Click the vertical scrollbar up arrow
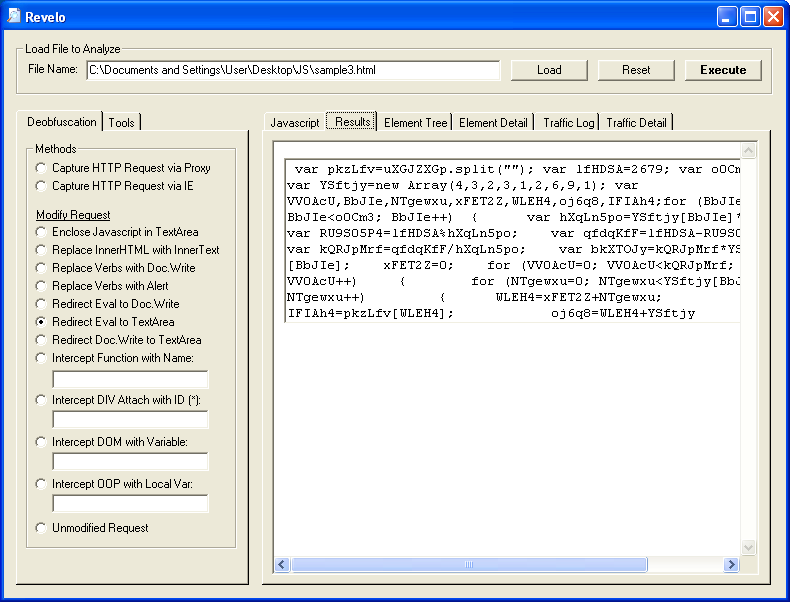The height and width of the screenshot is (602, 790). 748,150
